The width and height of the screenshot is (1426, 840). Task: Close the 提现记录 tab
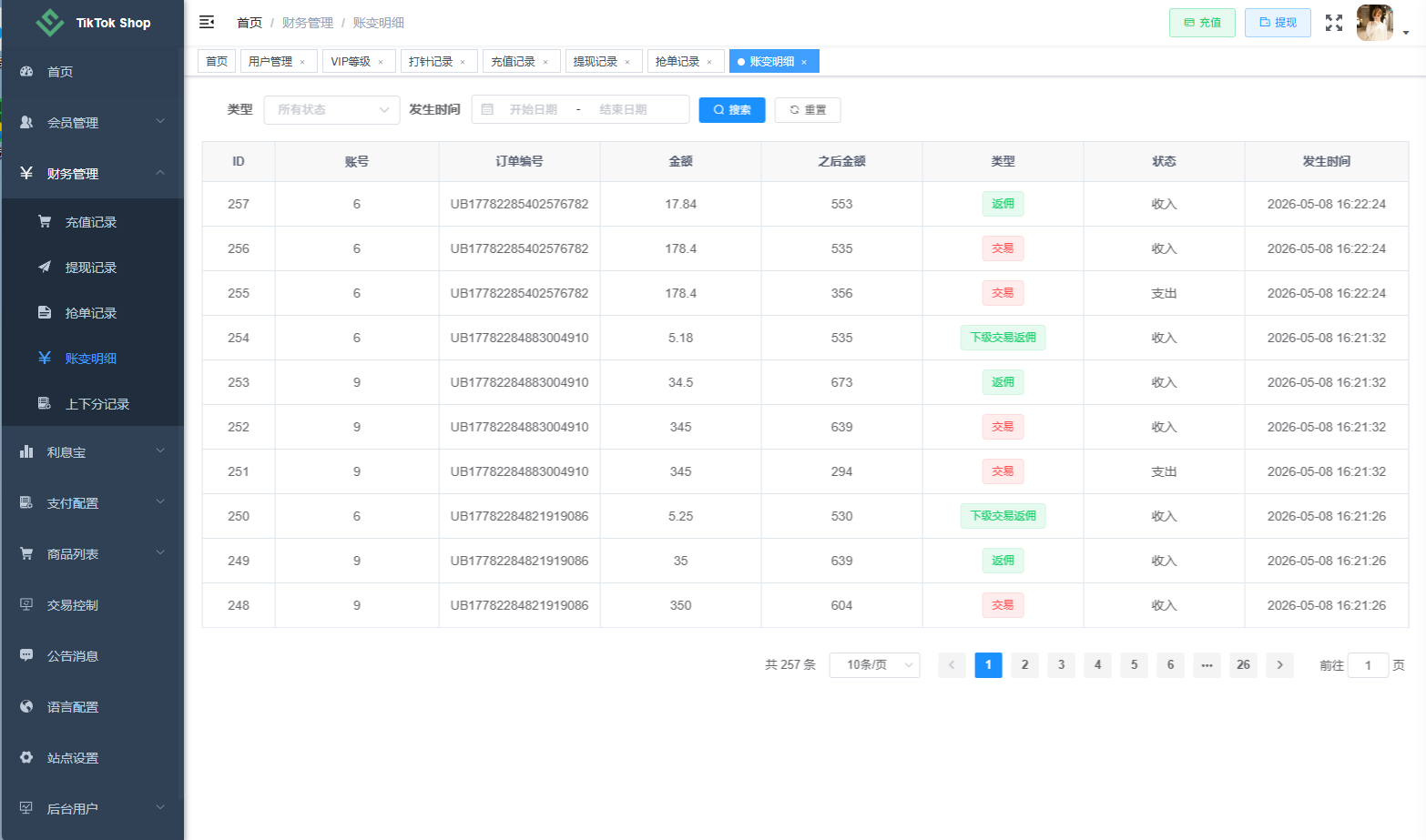click(x=627, y=63)
